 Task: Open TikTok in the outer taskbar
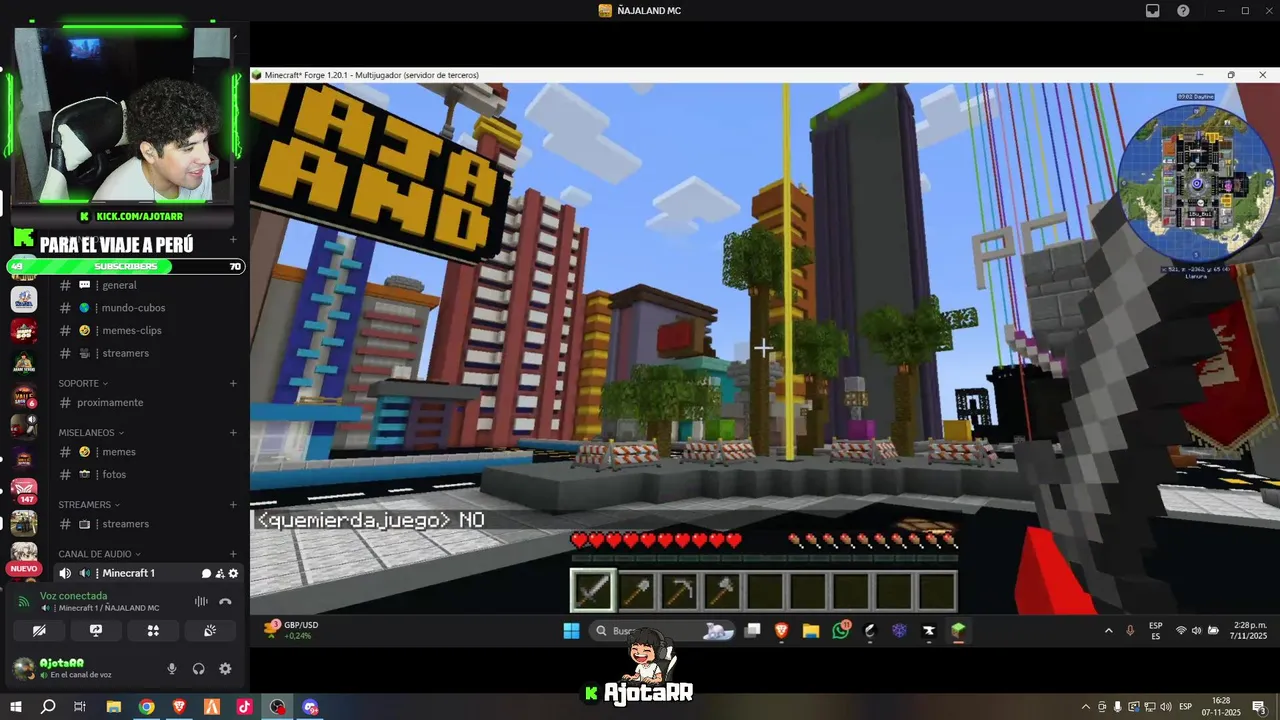(244, 707)
